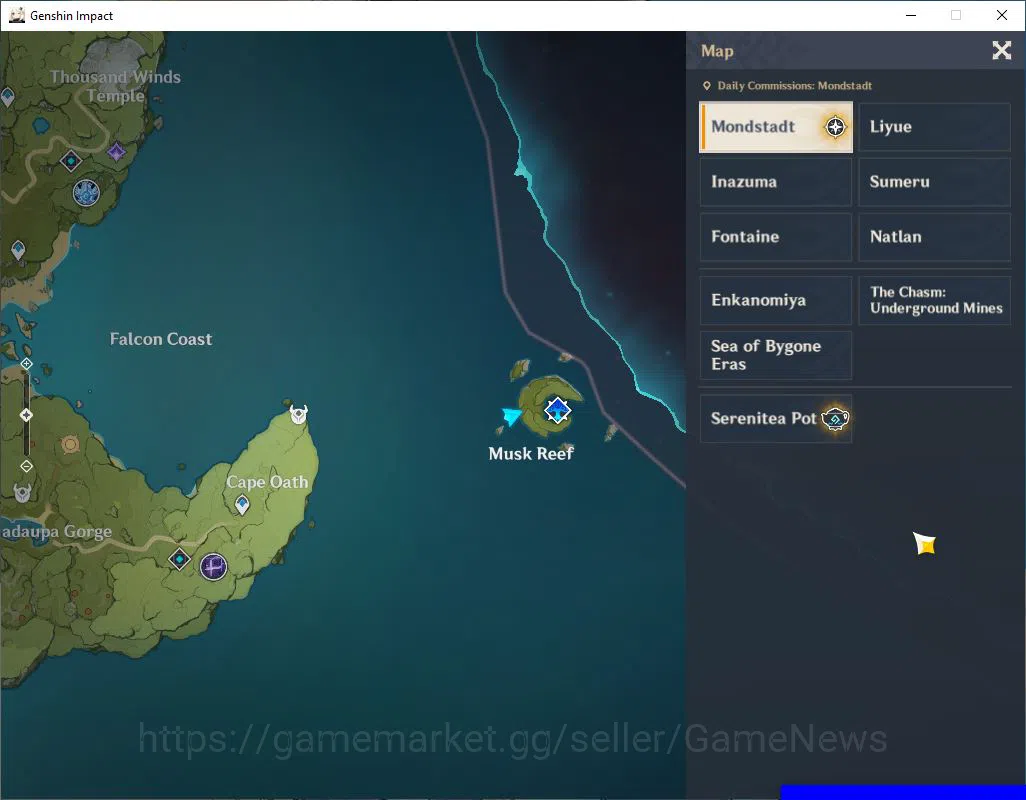Click the zoom-out minus button on map slider
Image resolution: width=1026 pixels, height=800 pixels.
point(26,466)
